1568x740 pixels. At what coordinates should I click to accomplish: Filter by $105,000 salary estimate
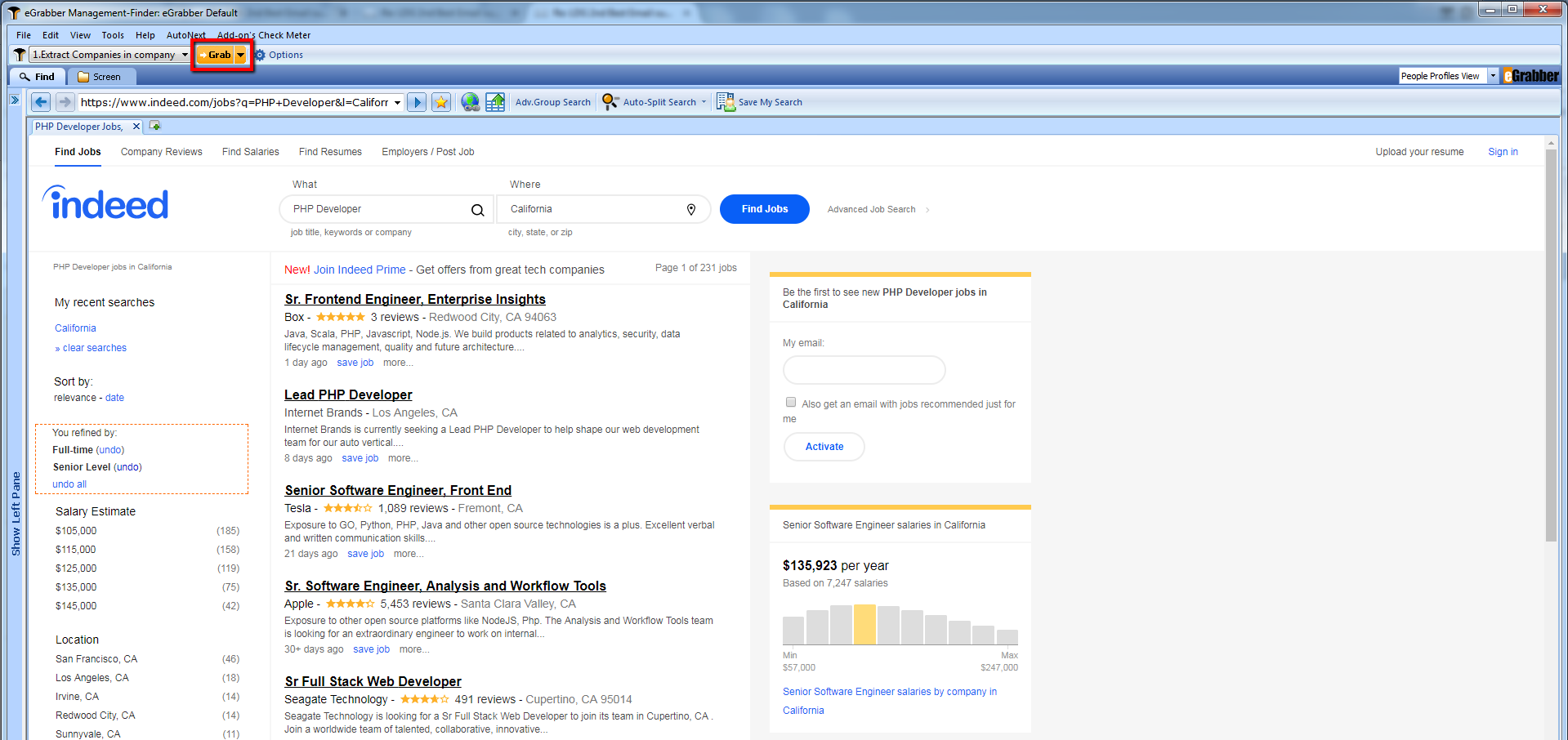tap(76, 531)
